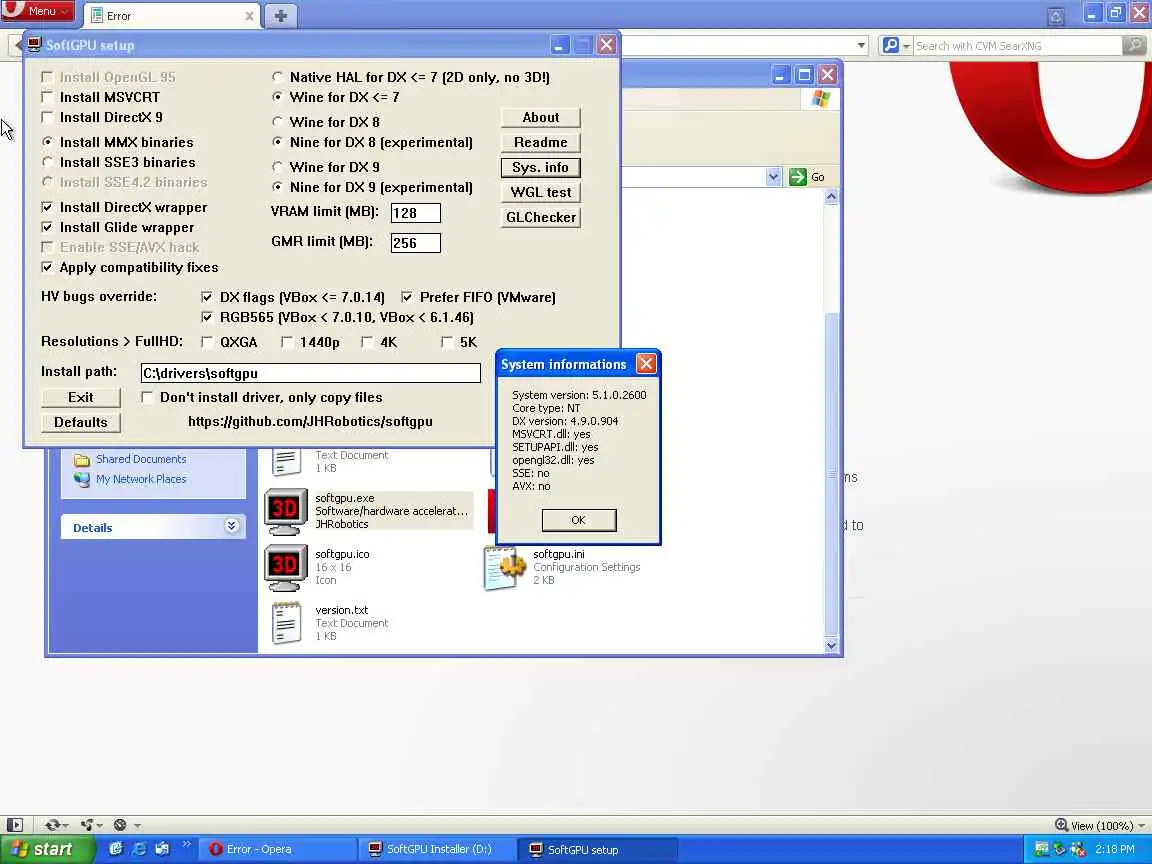
Task: Toggle RGB565 VBox override checkbox
Action: click(x=207, y=317)
